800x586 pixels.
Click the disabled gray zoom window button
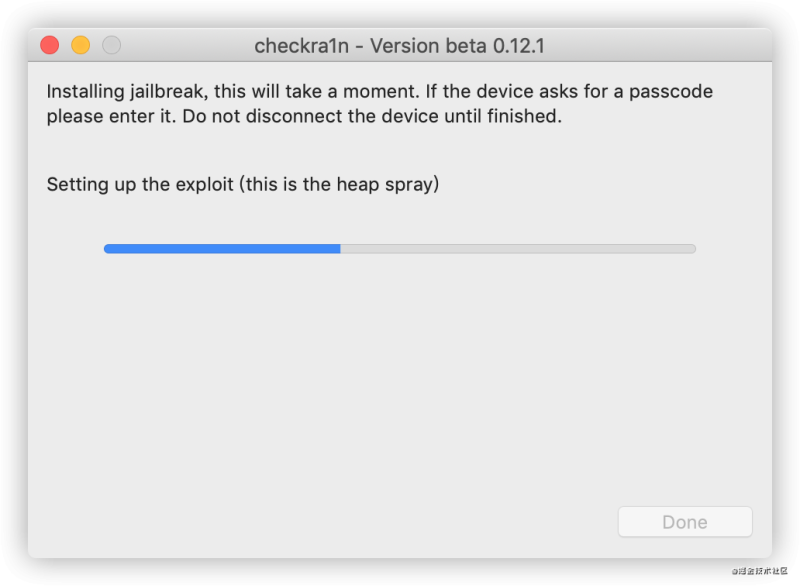tap(112, 45)
